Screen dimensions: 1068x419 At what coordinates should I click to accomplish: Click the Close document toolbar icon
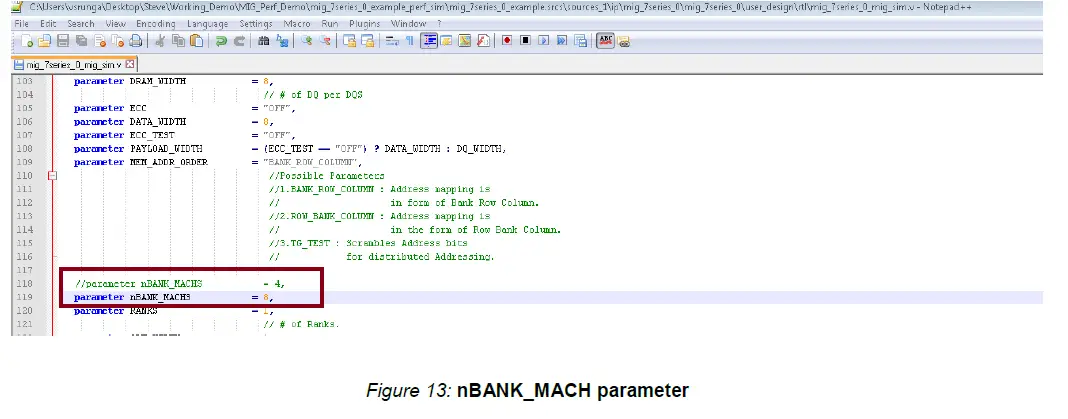(99, 41)
